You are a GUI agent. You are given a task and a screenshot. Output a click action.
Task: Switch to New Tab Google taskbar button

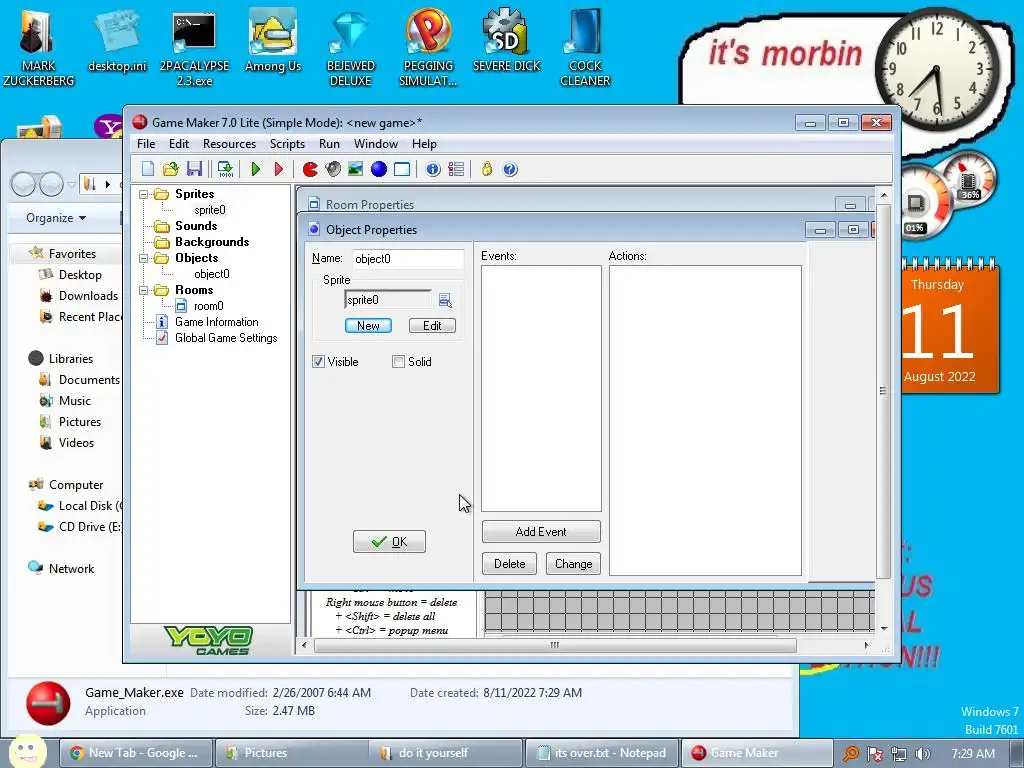point(136,753)
